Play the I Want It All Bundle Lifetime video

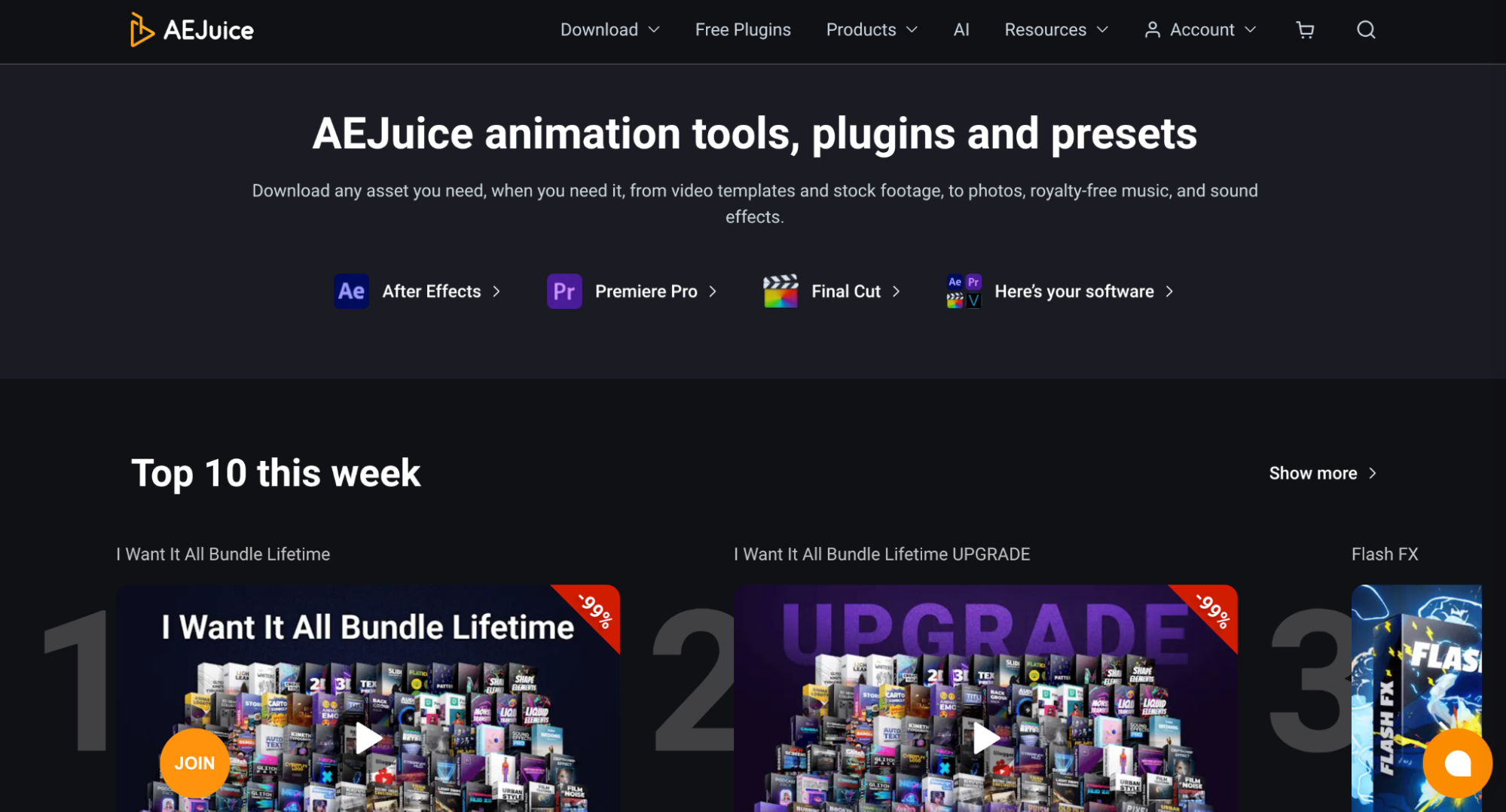[368, 738]
